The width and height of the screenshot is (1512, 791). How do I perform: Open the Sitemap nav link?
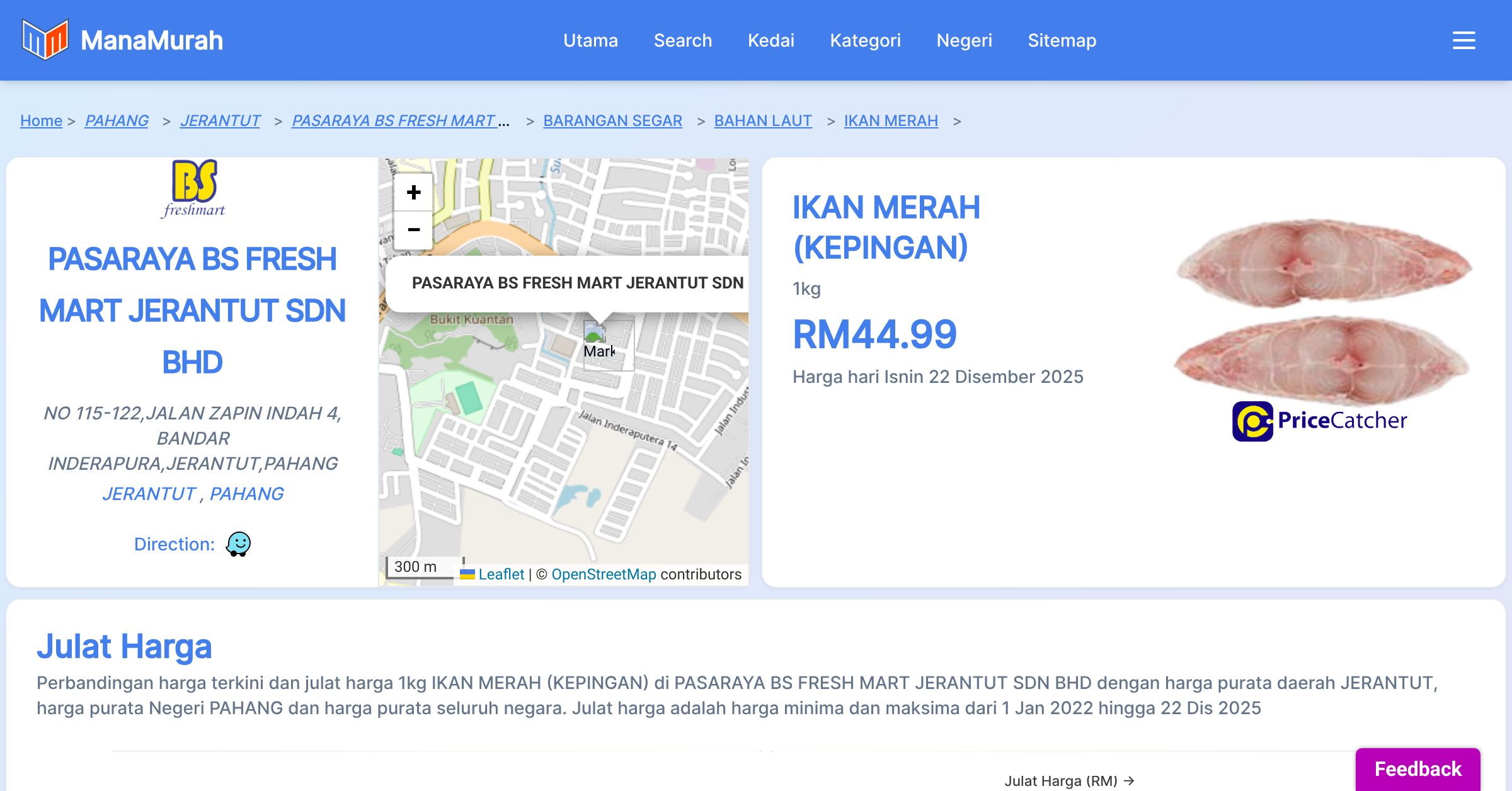1062,40
